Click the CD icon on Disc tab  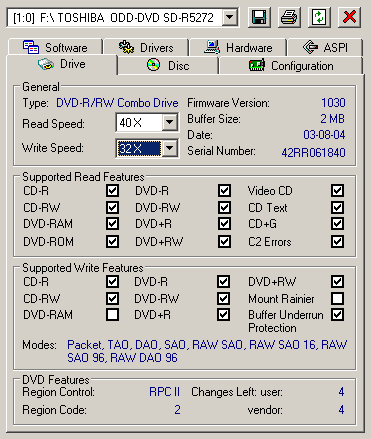pos(153,65)
